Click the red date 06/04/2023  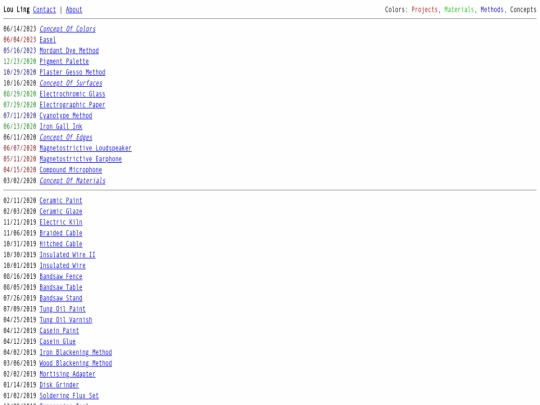coord(20,40)
